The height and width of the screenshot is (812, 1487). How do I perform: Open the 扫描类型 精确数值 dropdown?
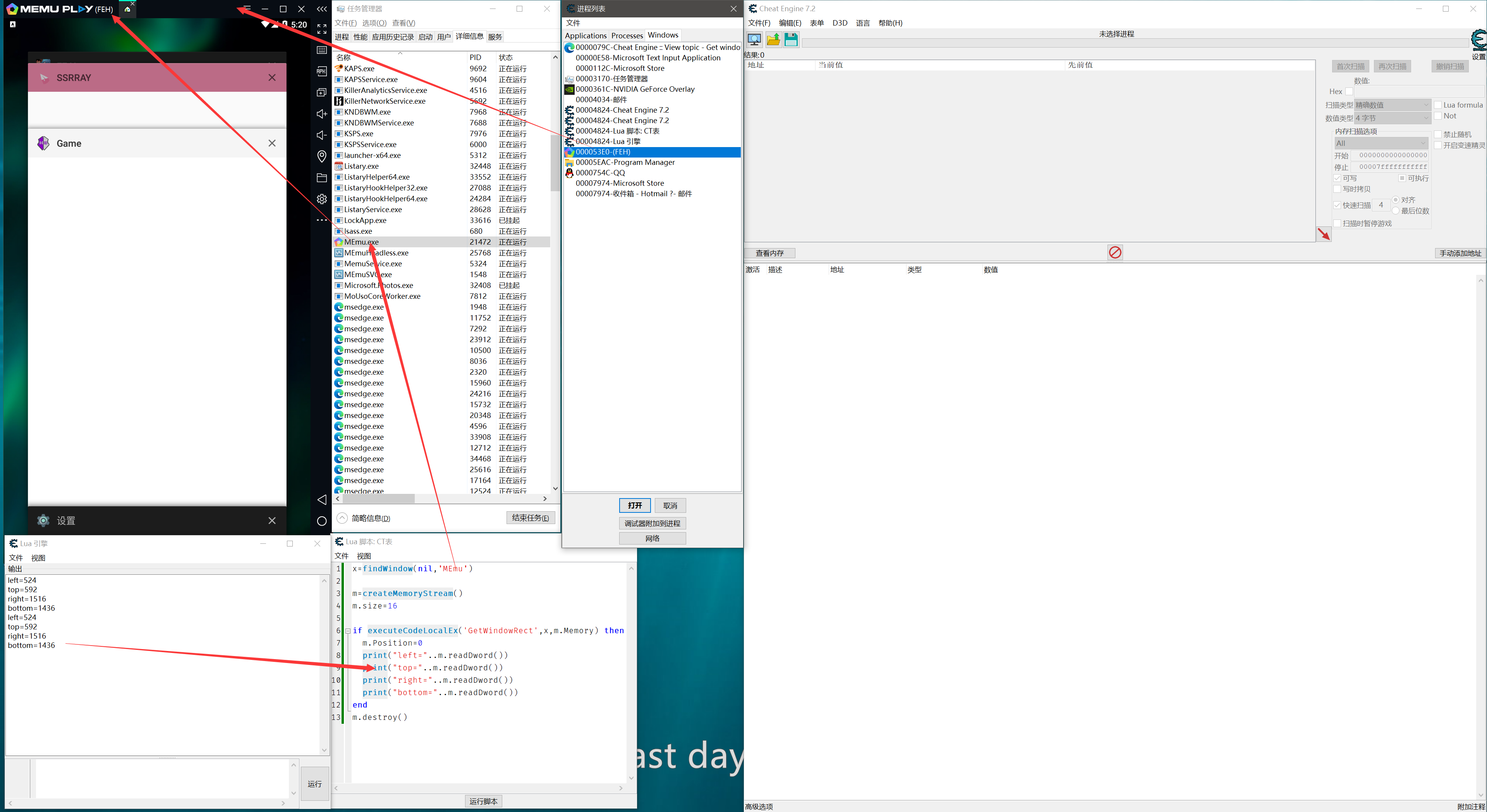click(x=1392, y=105)
